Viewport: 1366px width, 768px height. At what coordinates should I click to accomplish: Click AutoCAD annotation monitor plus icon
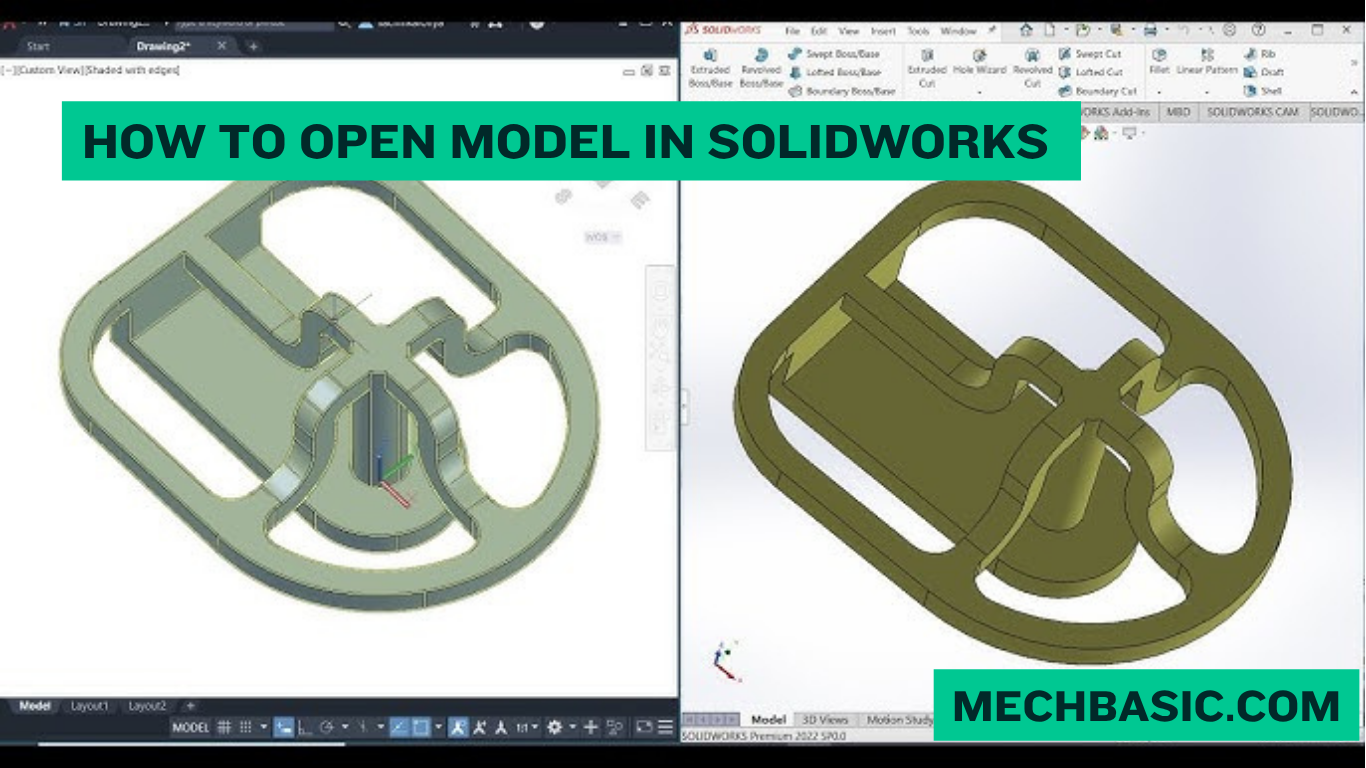590,727
